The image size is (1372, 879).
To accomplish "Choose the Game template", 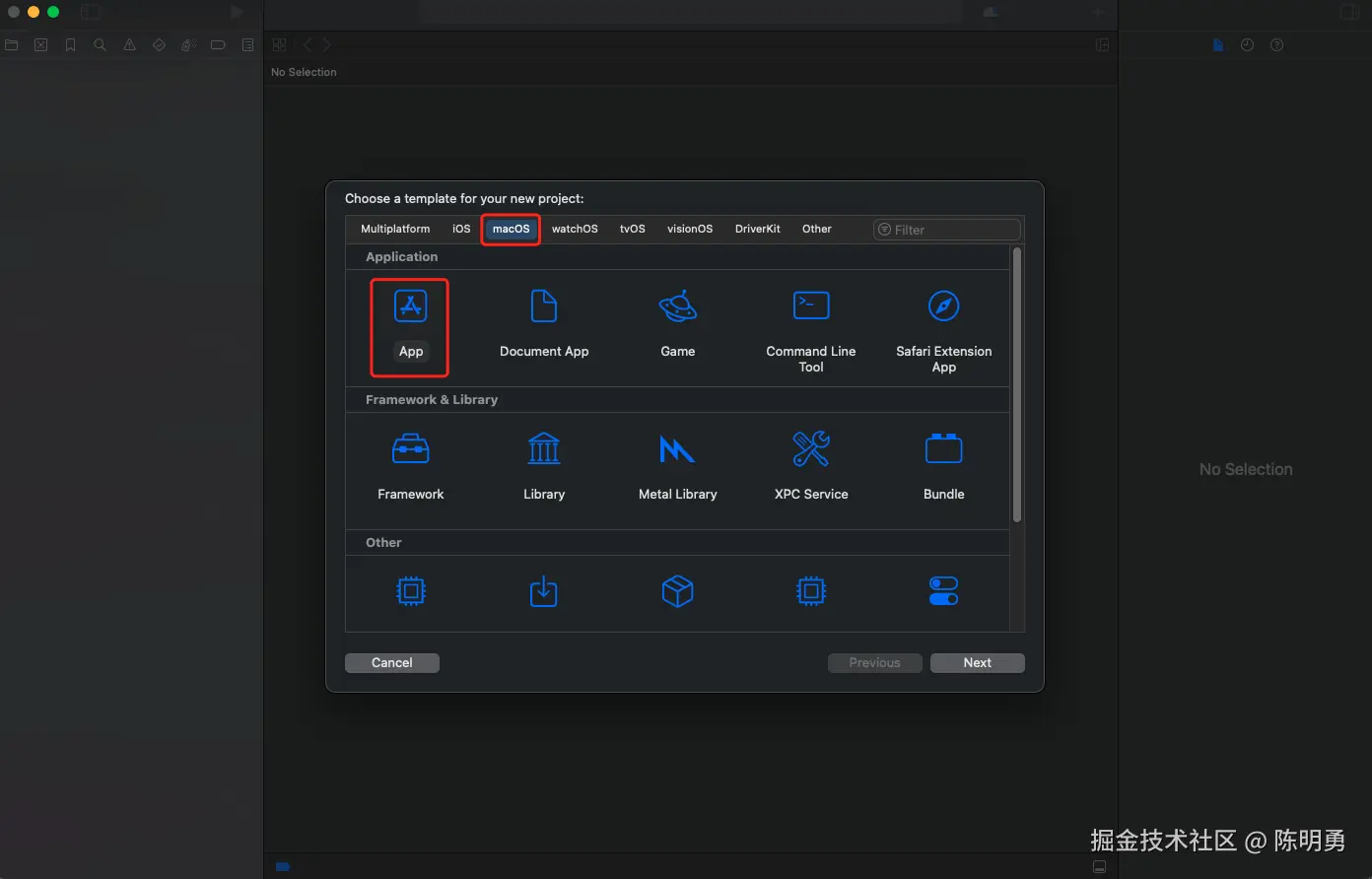I will (678, 324).
